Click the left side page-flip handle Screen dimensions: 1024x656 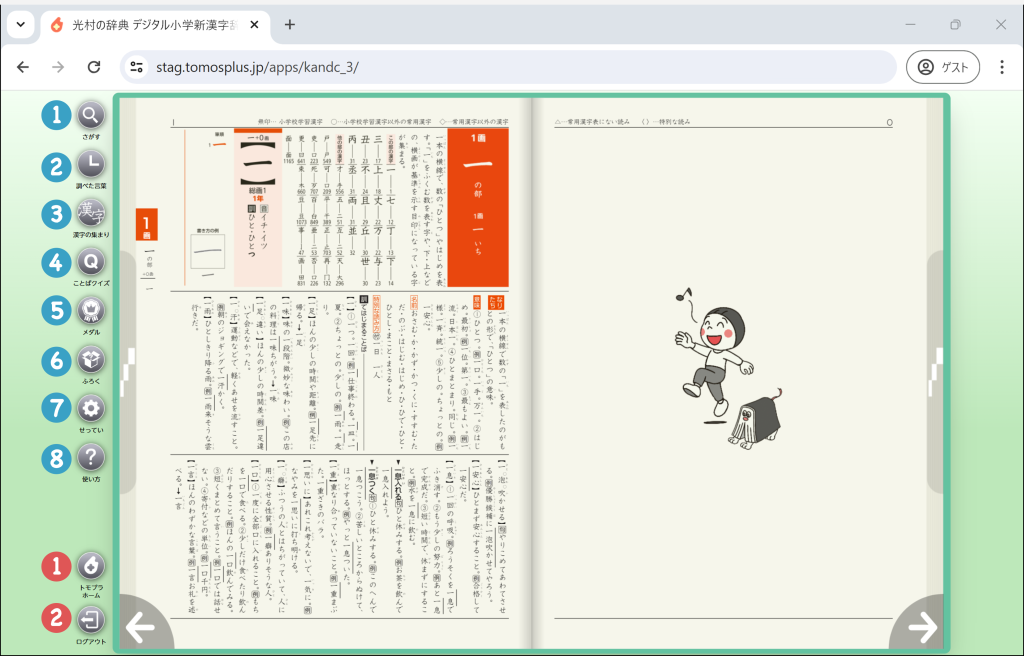click(129, 372)
